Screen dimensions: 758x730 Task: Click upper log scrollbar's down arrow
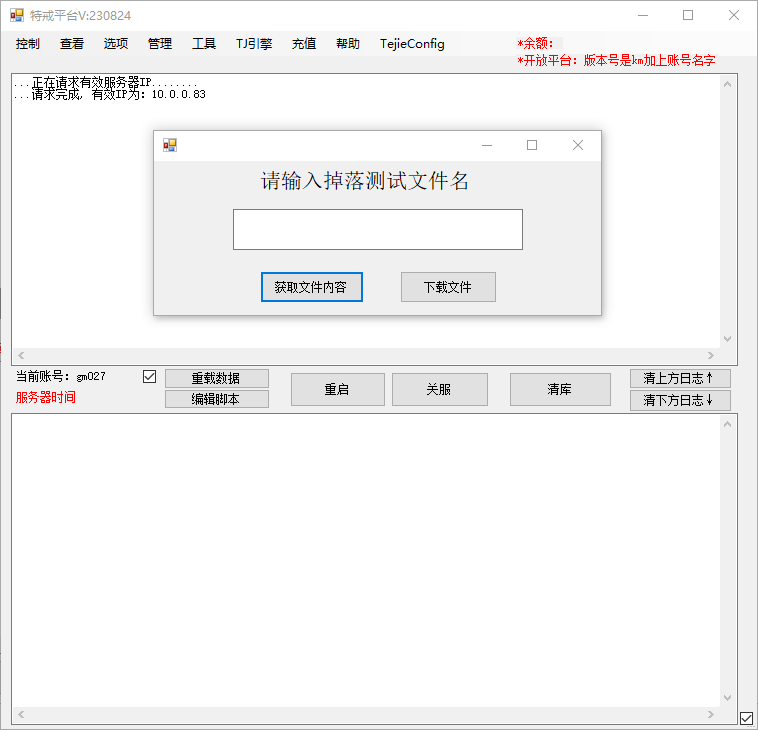click(727, 339)
